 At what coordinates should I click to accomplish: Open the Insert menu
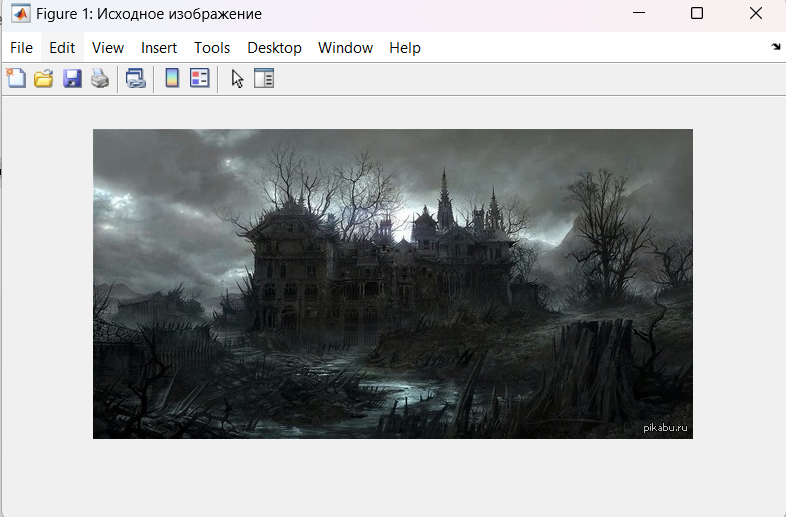159,48
